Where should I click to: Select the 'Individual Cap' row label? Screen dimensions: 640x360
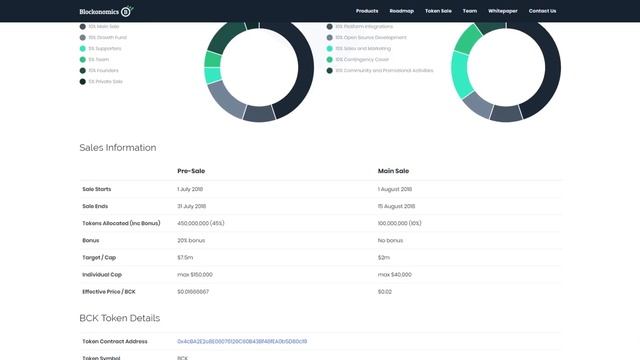[102, 275]
